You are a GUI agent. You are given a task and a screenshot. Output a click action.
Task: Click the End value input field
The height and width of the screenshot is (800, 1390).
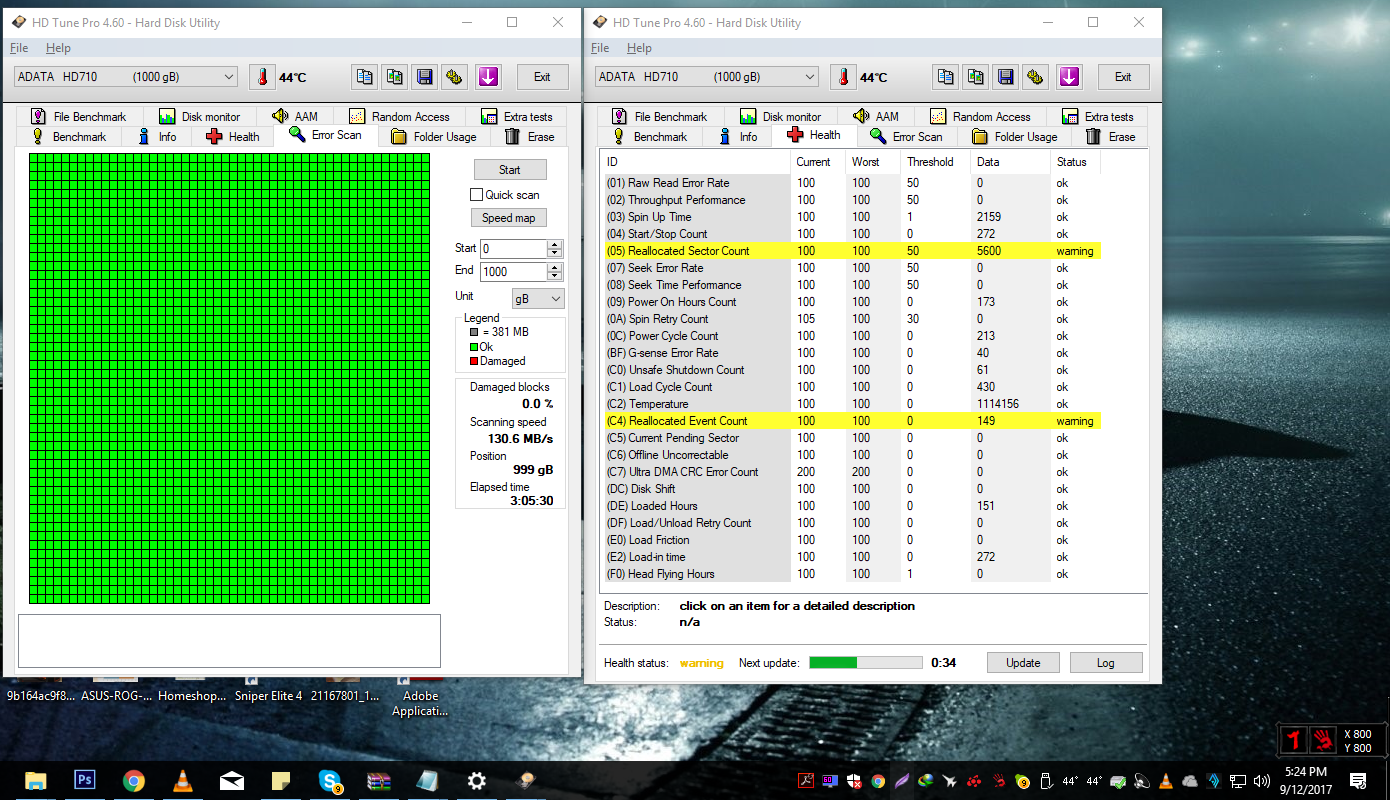click(x=513, y=271)
